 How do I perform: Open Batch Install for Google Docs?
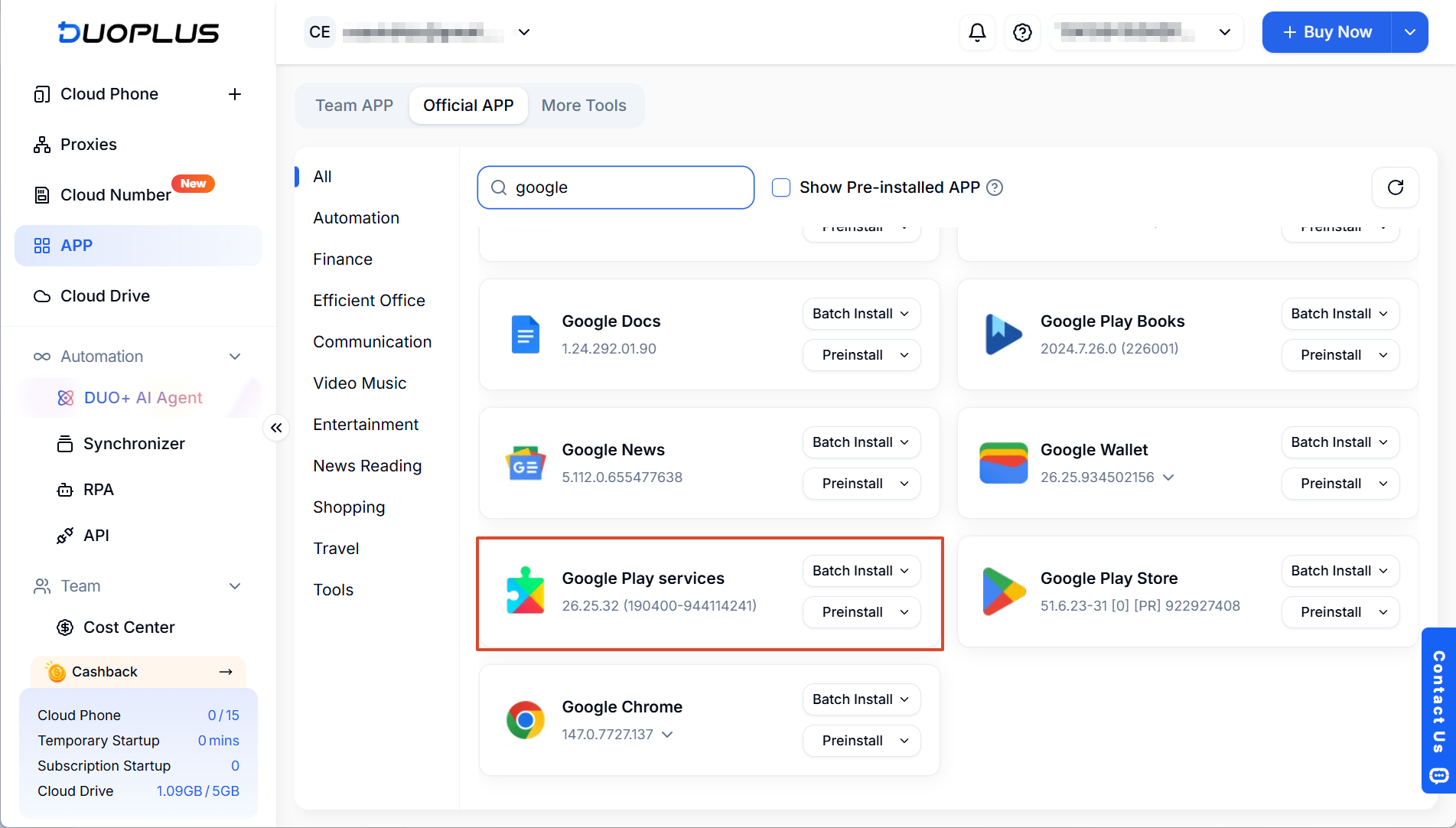pos(862,314)
